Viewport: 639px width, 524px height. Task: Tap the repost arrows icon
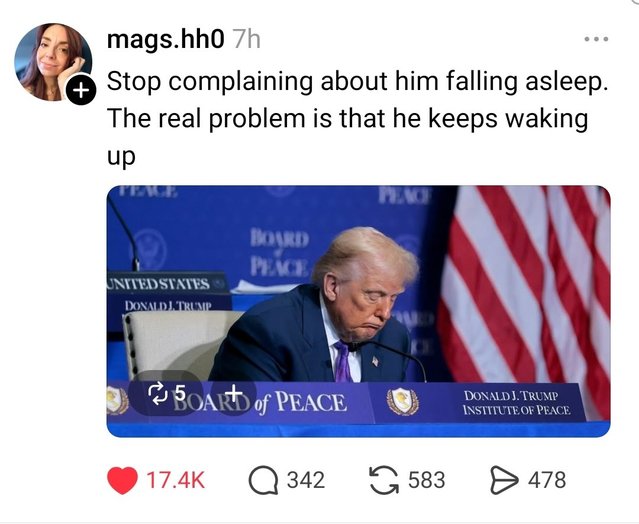pos(384,480)
